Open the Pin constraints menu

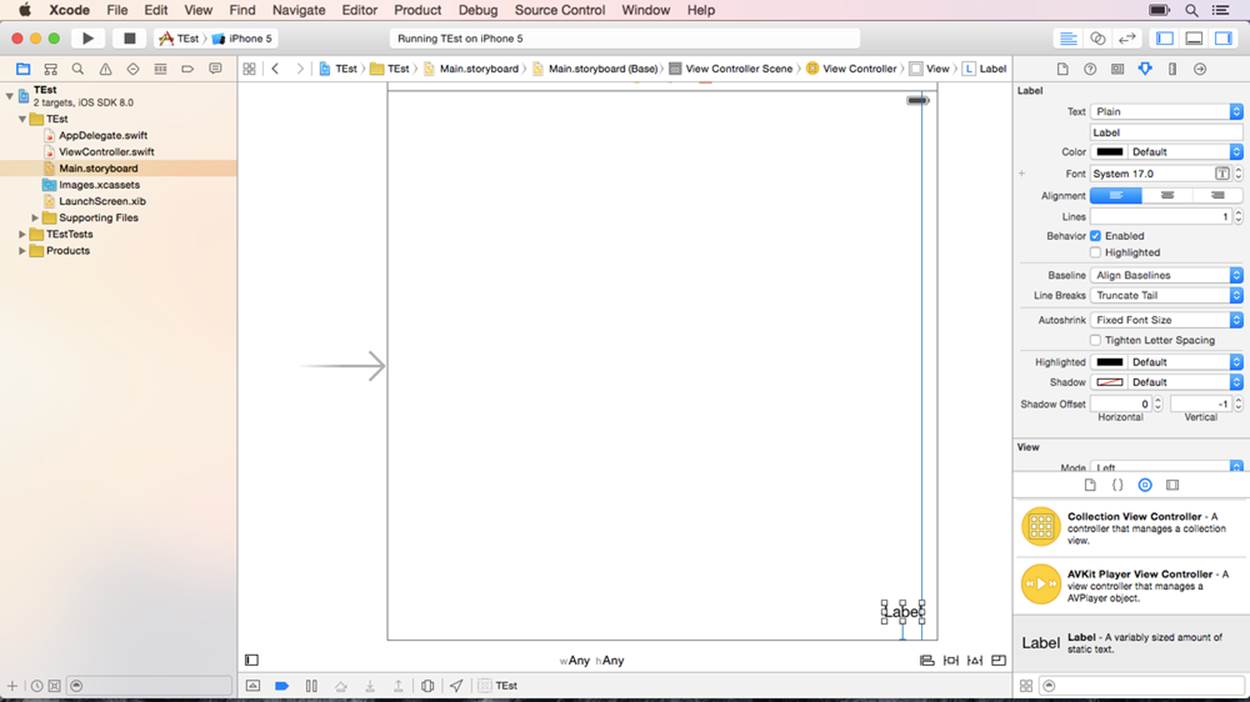click(951, 660)
